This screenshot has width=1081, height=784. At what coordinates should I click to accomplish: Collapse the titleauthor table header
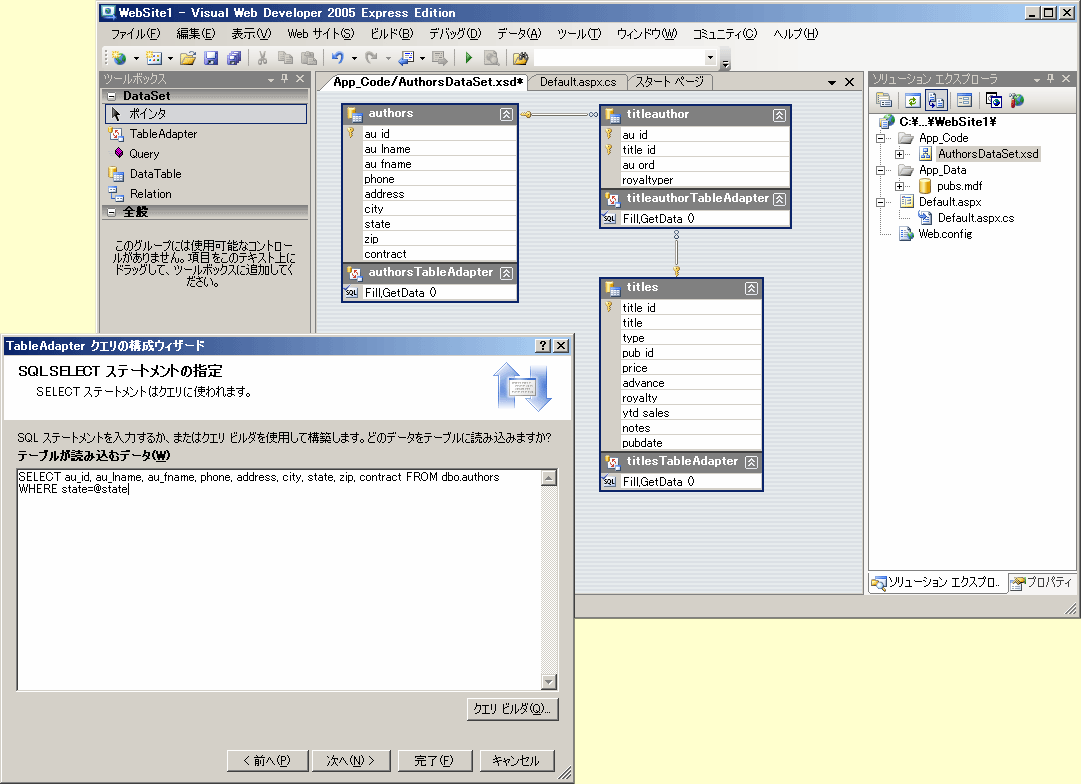pyautogui.click(x=779, y=115)
